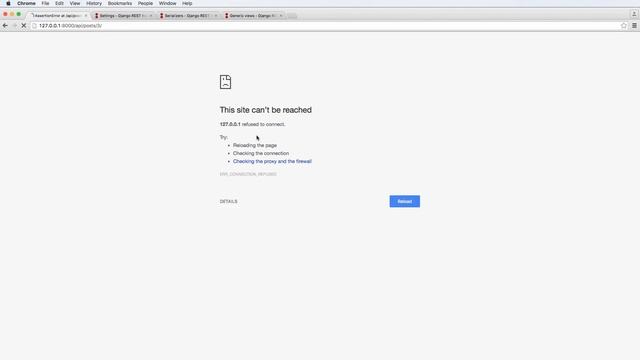Close the Generic views tab

coord(281,16)
